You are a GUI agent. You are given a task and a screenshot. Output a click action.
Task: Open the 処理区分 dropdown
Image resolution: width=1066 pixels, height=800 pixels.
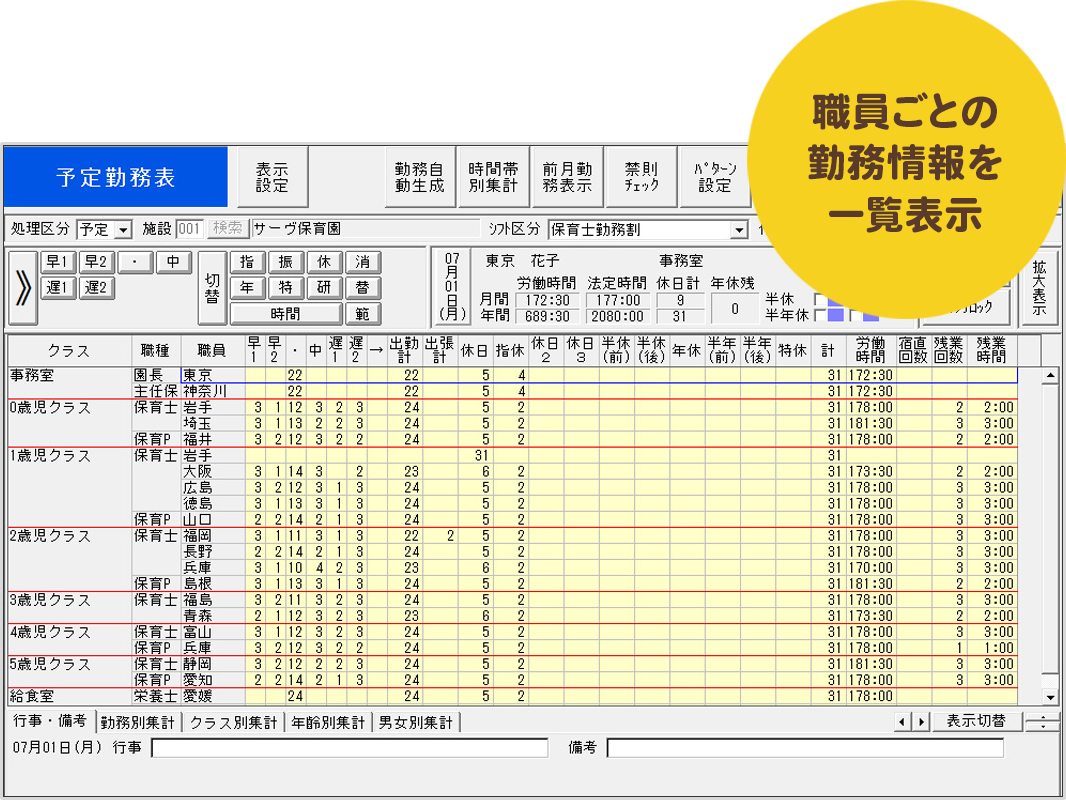124,230
